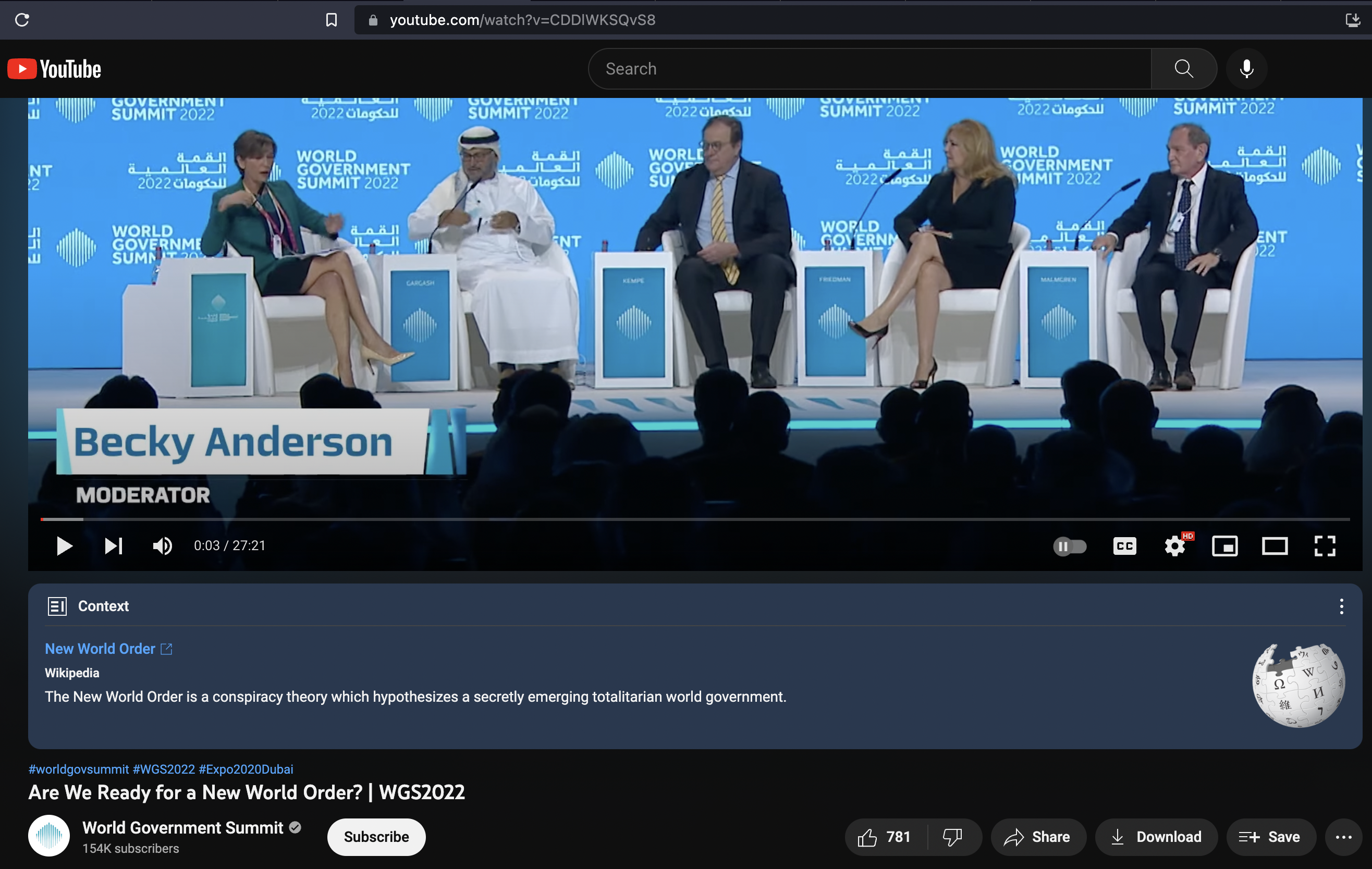
Task: Go to the YouTube home logo
Action: 55,69
